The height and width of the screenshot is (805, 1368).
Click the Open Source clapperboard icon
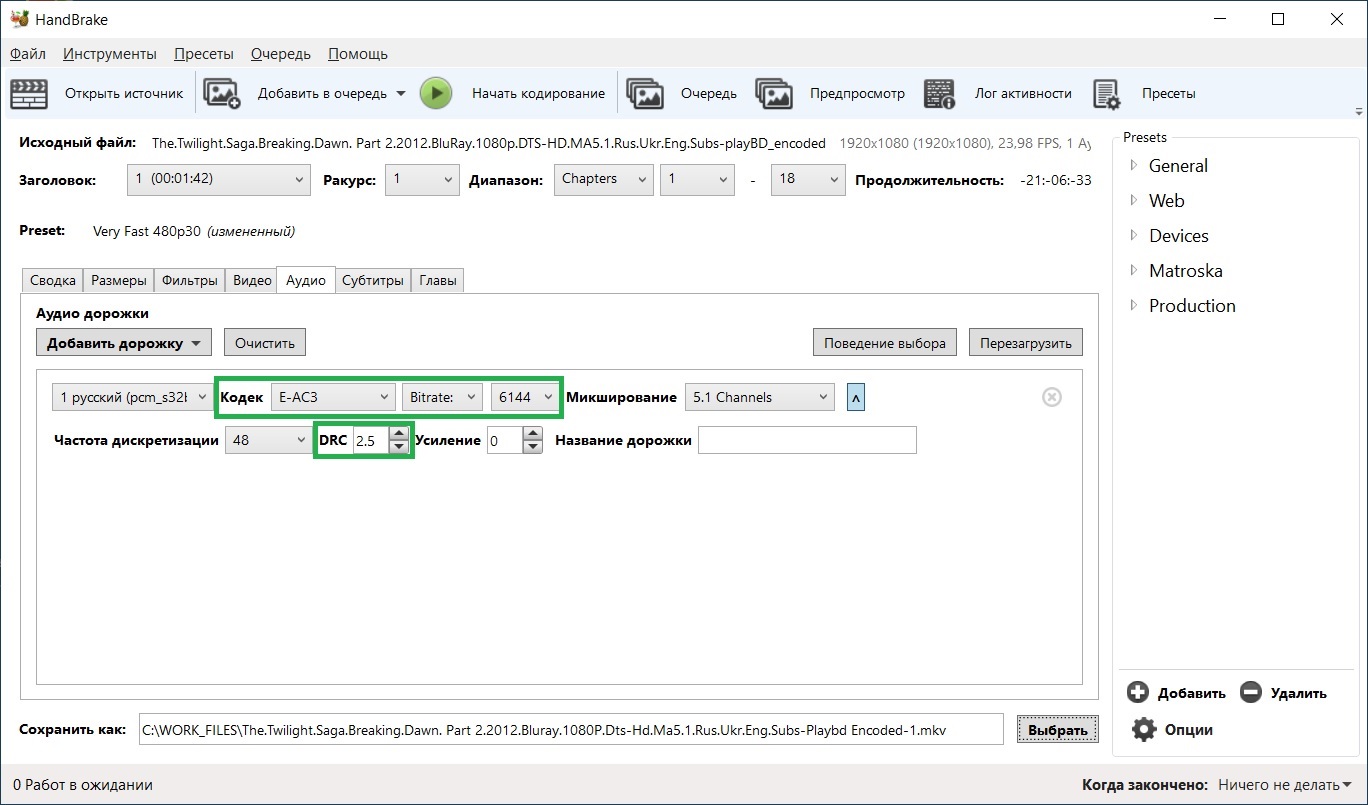29,94
